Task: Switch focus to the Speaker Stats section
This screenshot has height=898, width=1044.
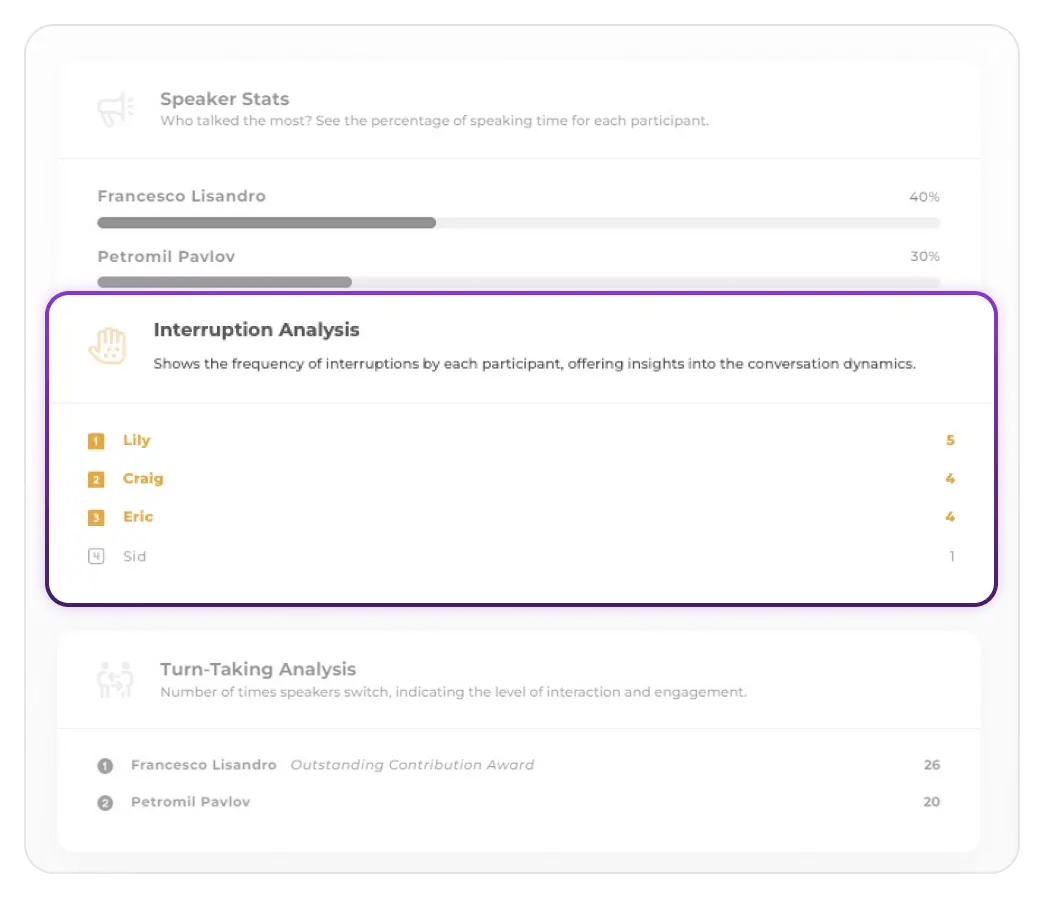Action: click(x=224, y=98)
